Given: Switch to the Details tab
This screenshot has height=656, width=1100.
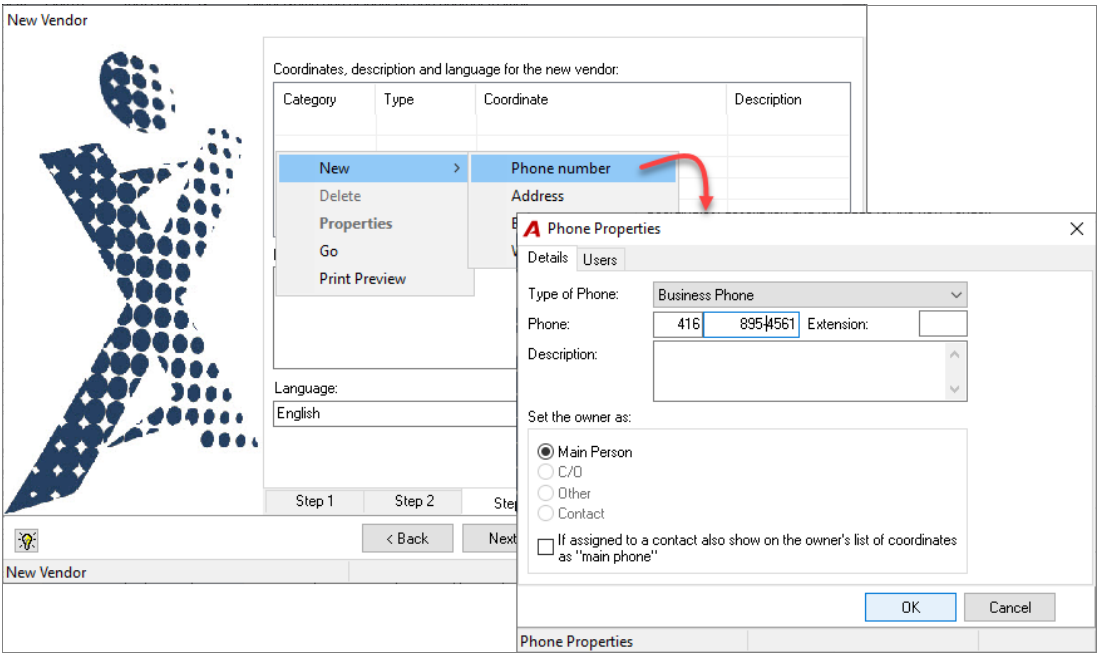Looking at the screenshot, I should 547,257.
